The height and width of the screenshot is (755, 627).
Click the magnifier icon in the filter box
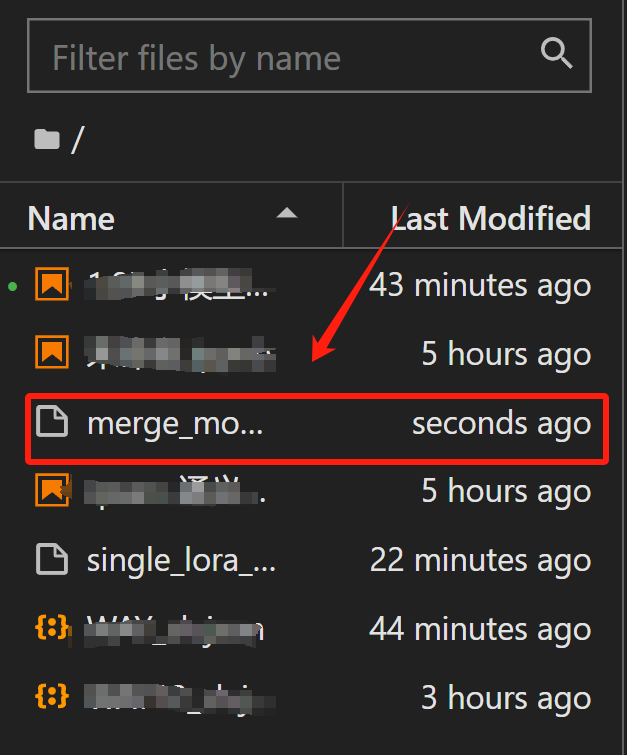point(556,53)
